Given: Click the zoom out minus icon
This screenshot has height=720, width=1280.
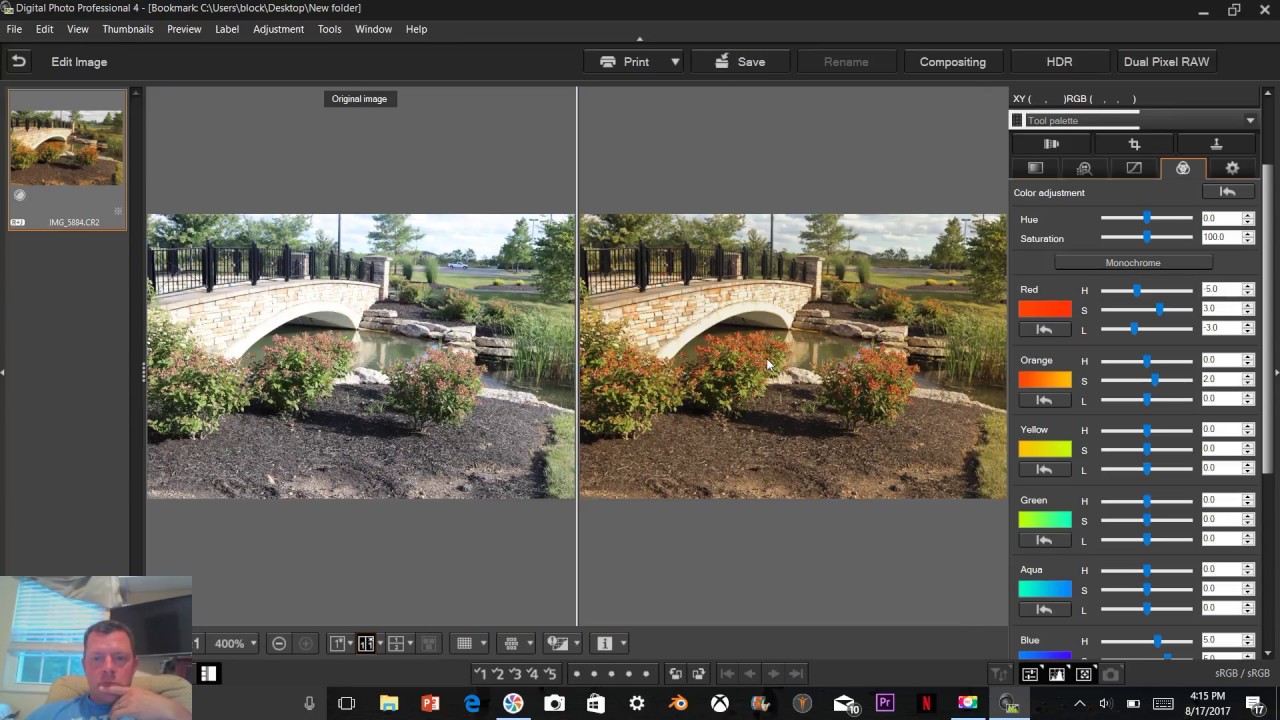Looking at the screenshot, I should 279,643.
